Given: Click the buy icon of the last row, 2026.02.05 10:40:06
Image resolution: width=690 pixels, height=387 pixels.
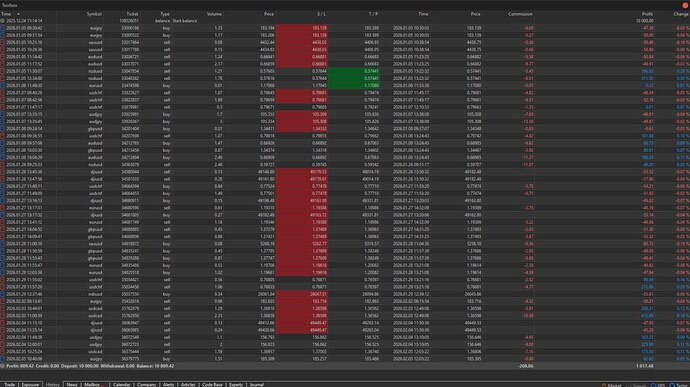Looking at the screenshot, I should tap(2, 359).
